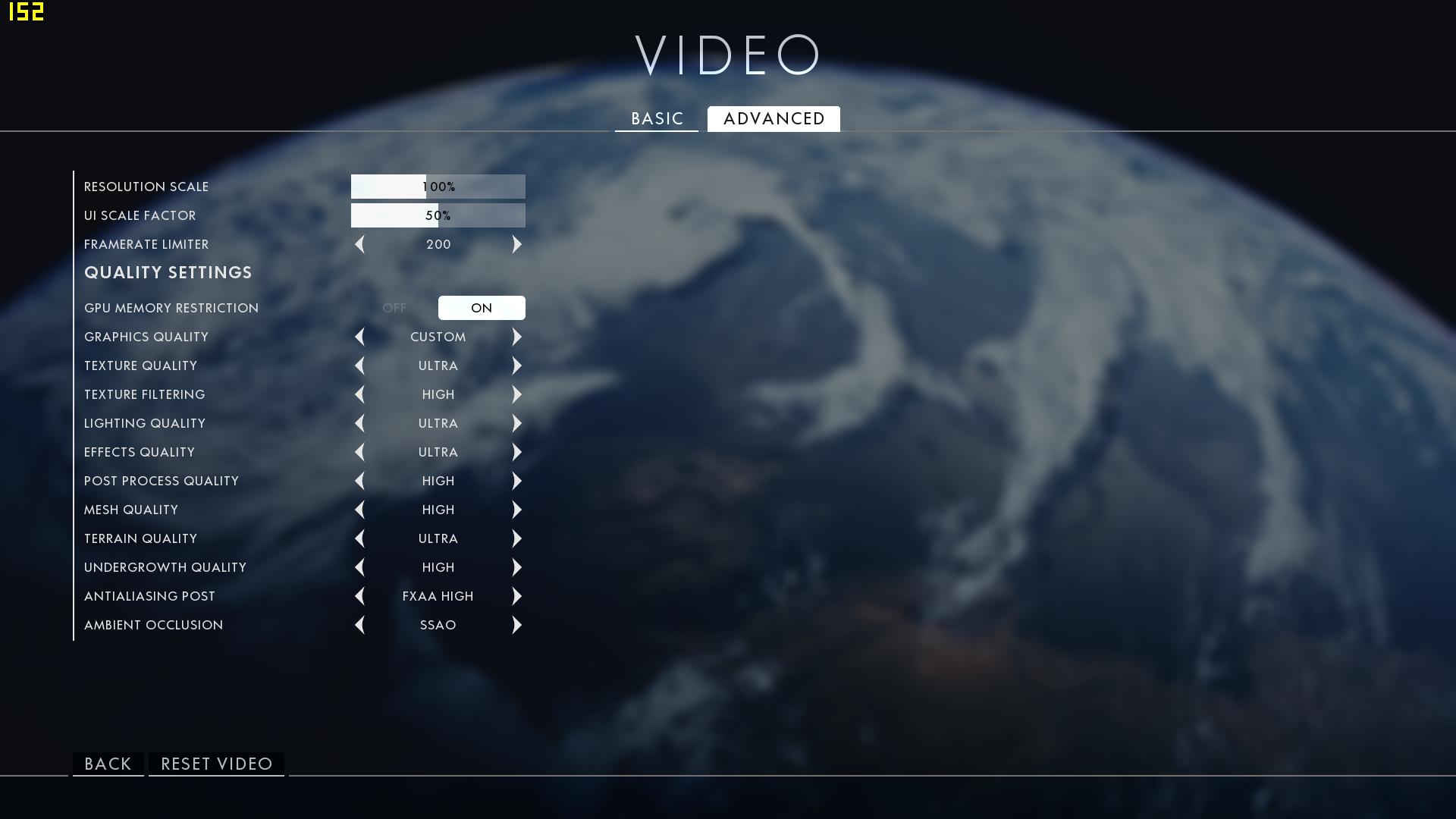Viewport: 1456px width, 819px height.
Task: Click right arrow for Texture Quality
Action: tap(516, 366)
